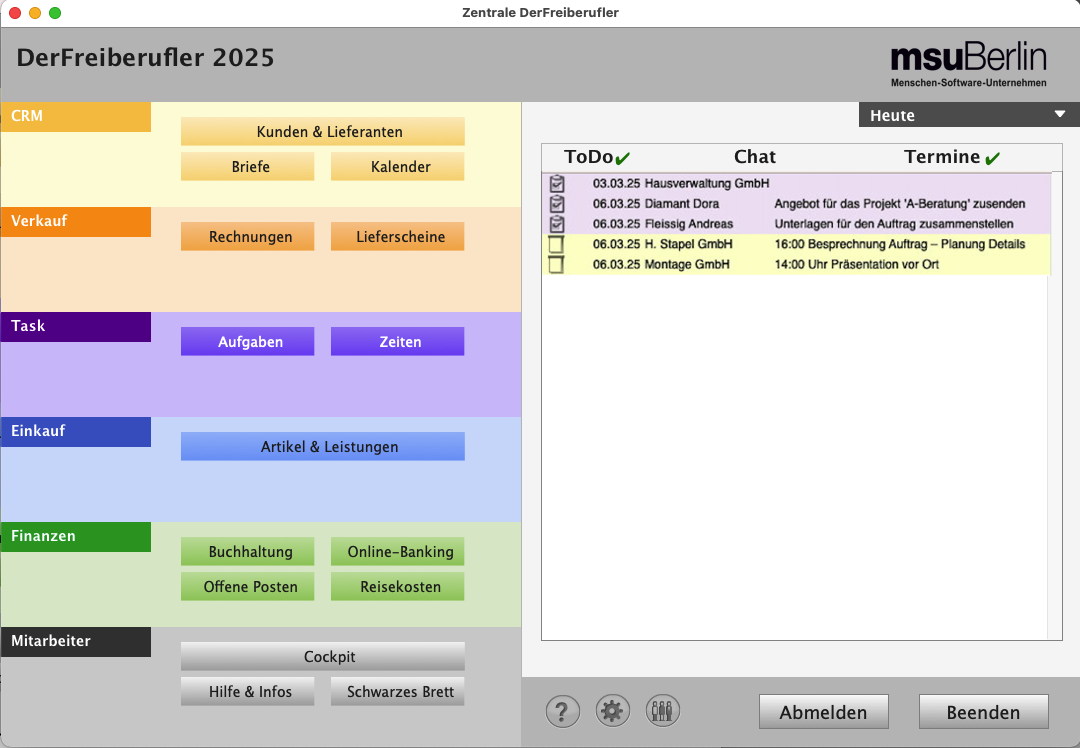Click the clipboard icon for Fleissig Andreas
The width and height of the screenshot is (1080, 748).
point(557,224)
